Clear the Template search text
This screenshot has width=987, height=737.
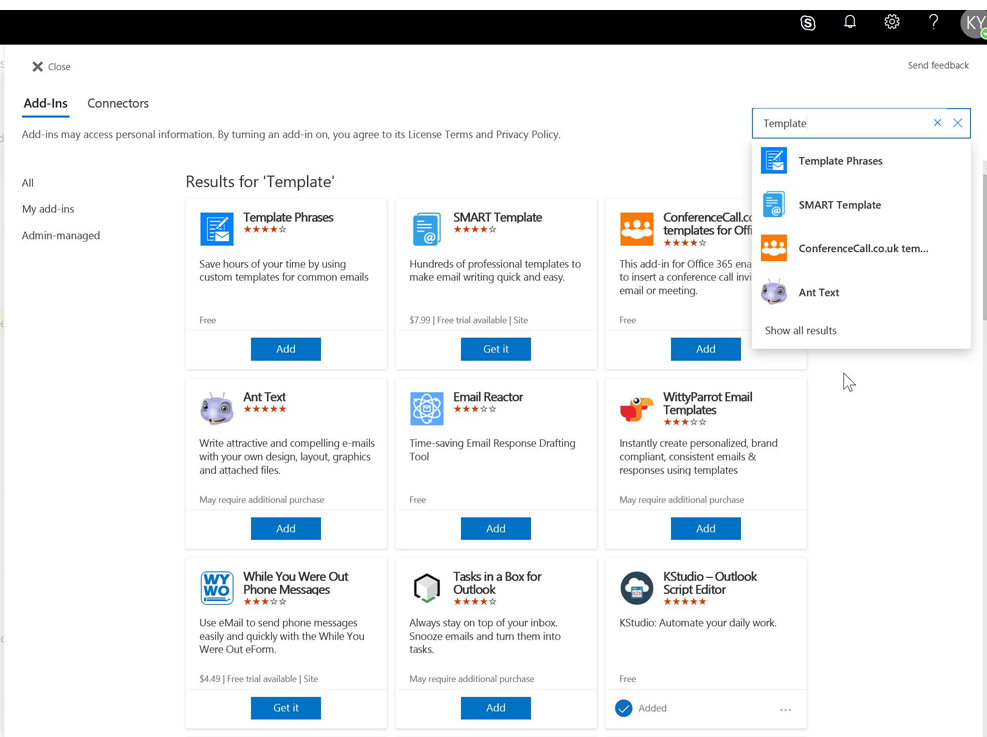(x=937, y=123)
